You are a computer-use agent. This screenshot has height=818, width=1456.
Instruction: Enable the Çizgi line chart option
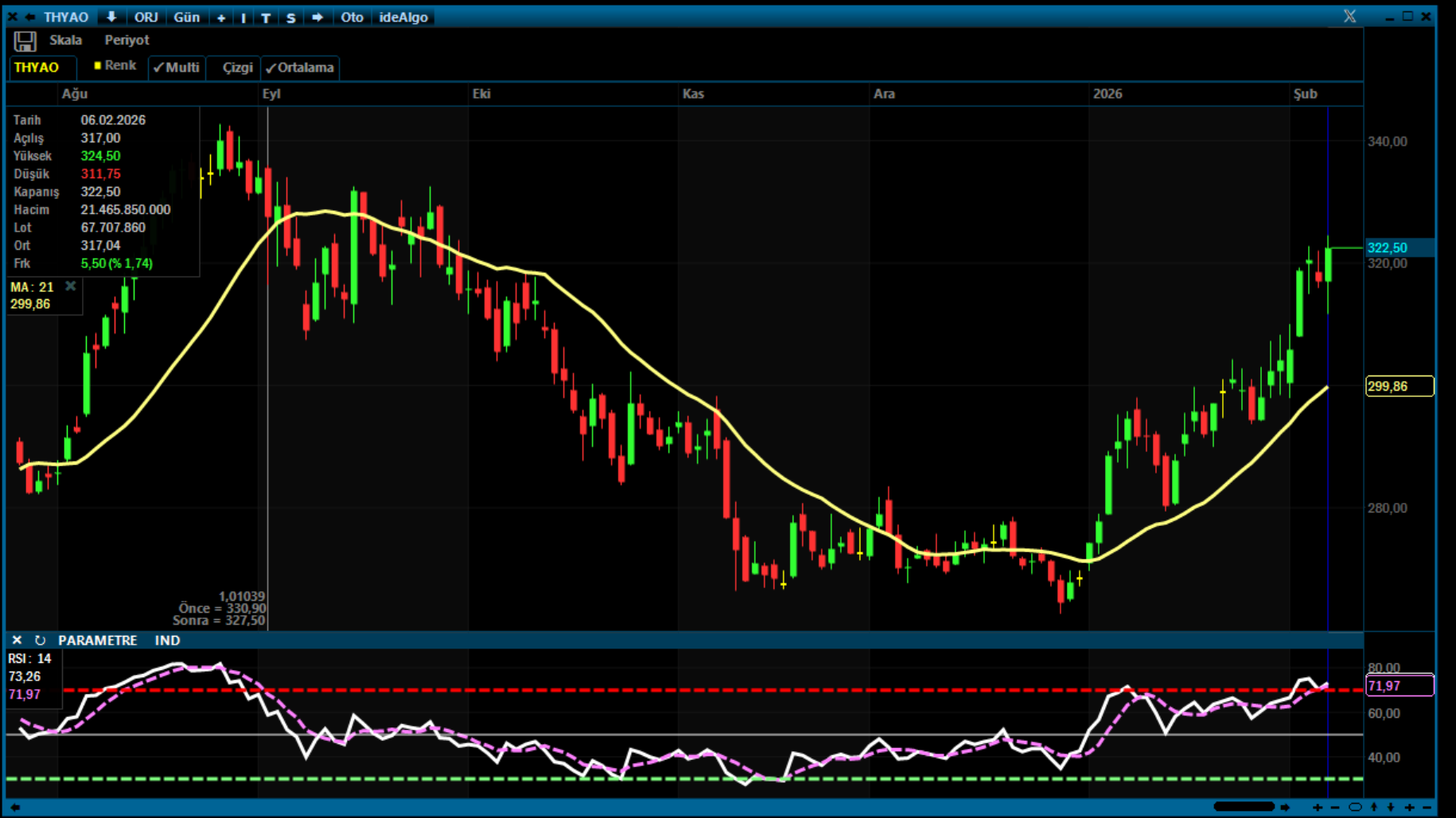[x=236, y=68]
